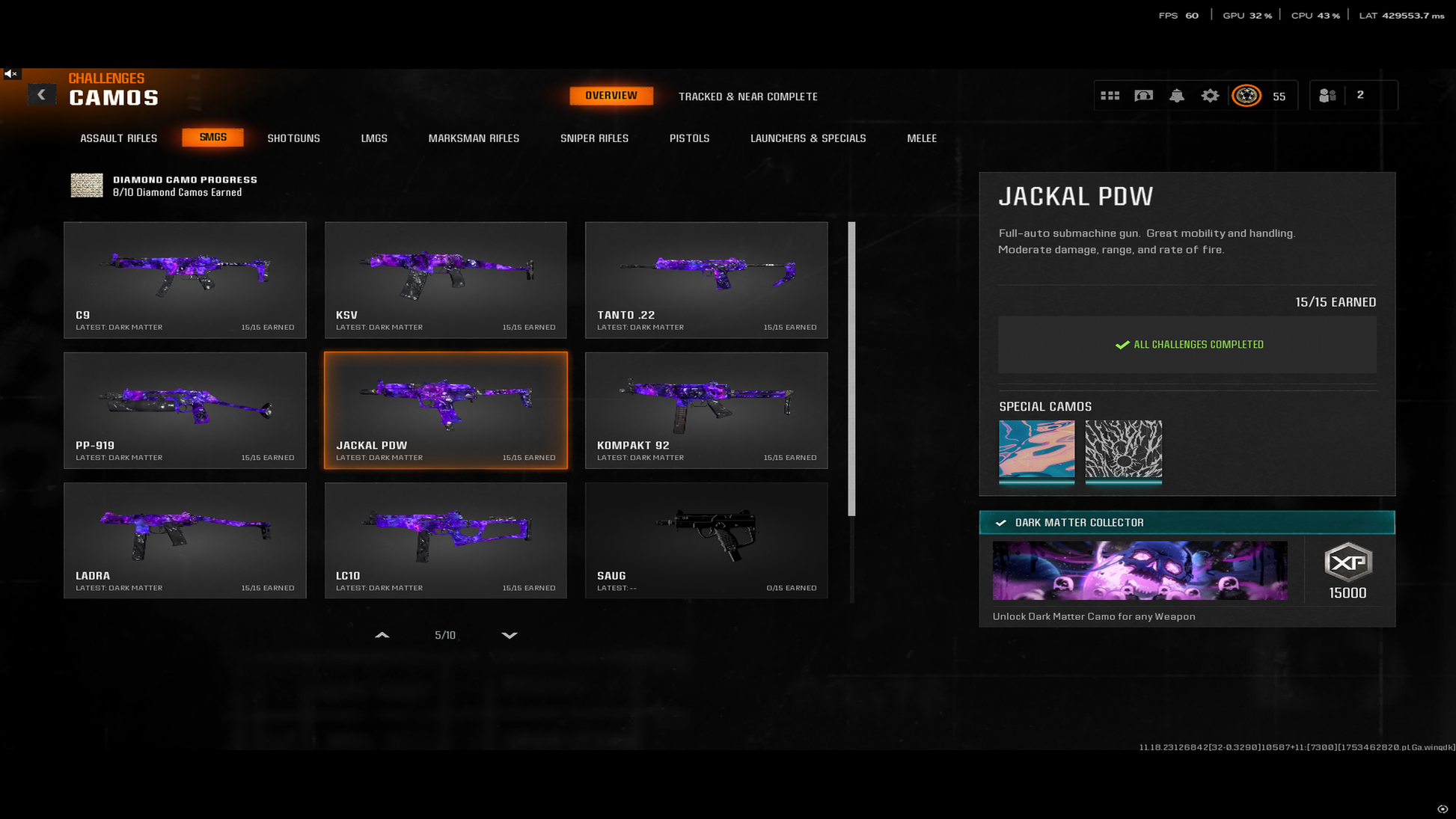Click the Dark Matter Collector calling card image
This screenshot has width=1456, height=819.
pos(1140,571)
